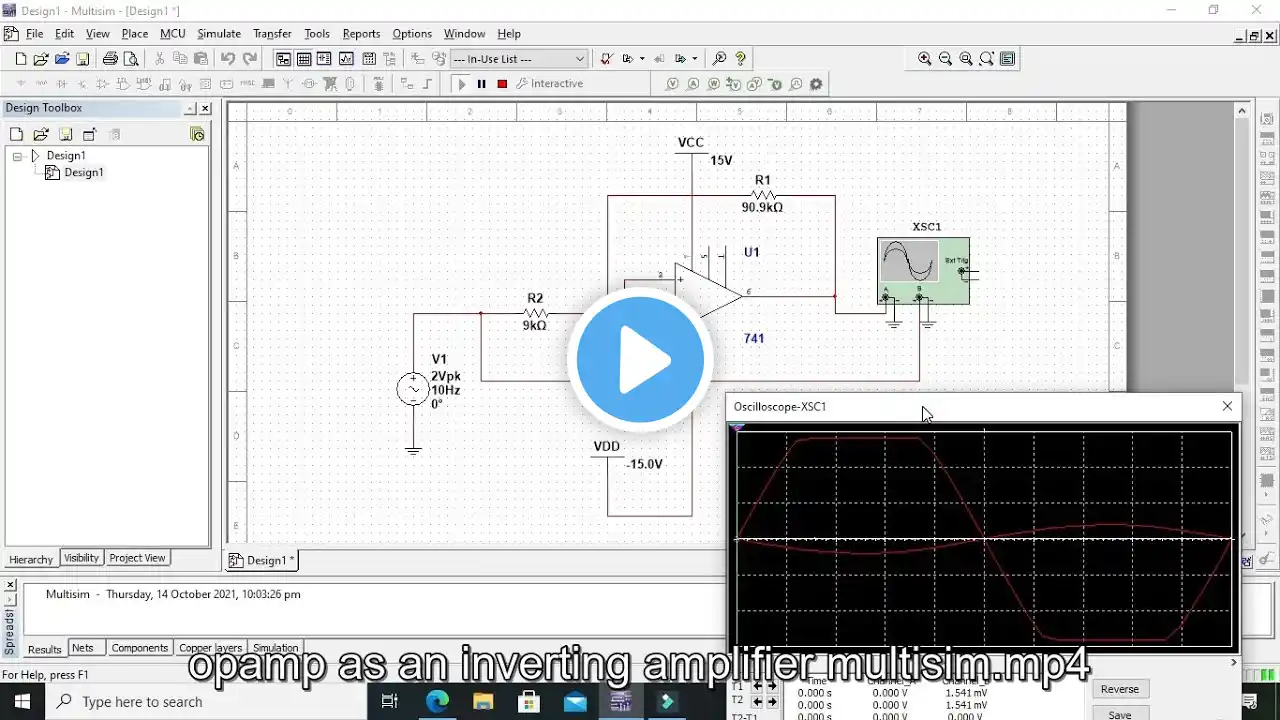
Task: Click the schematic vertical scrollbar up arrow
Action: 1242,111
